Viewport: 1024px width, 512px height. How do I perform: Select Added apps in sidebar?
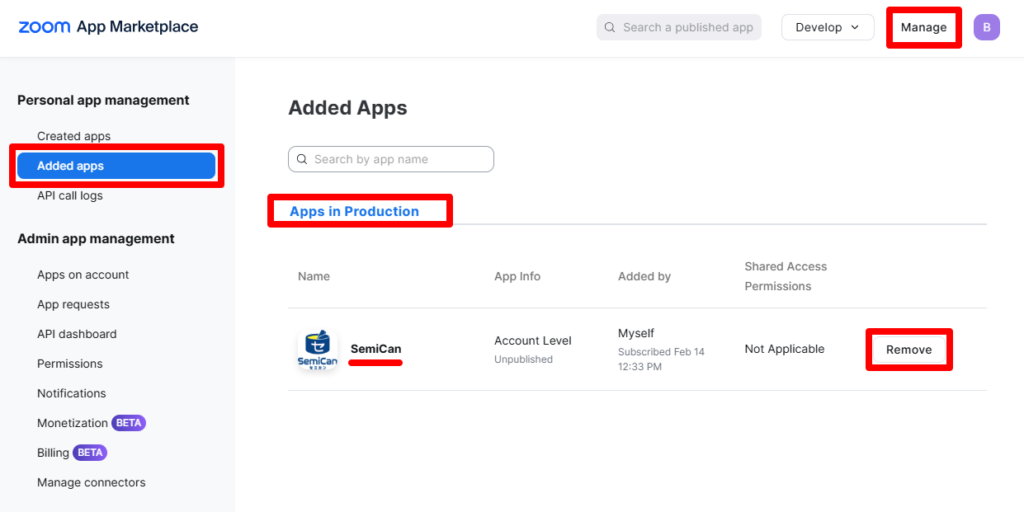(116, 166)
